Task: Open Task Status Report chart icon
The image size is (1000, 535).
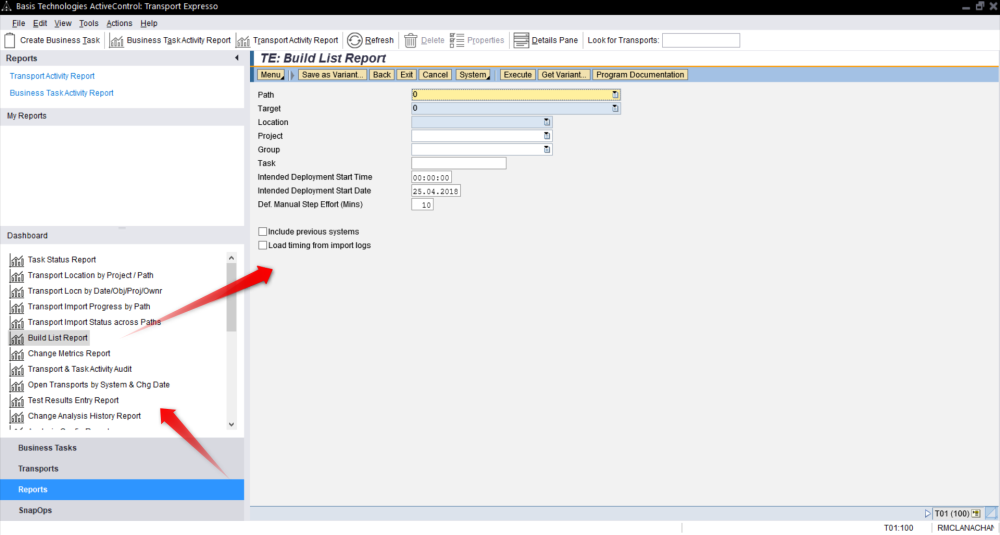Action: coord(17,260)
